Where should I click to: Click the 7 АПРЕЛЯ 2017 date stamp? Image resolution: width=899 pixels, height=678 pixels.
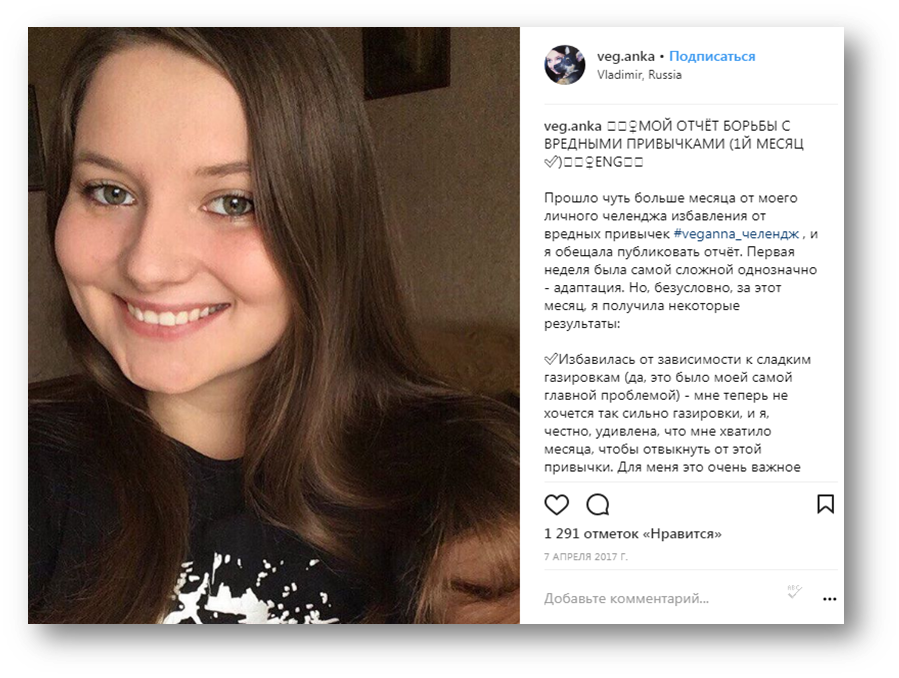(585, 556)
